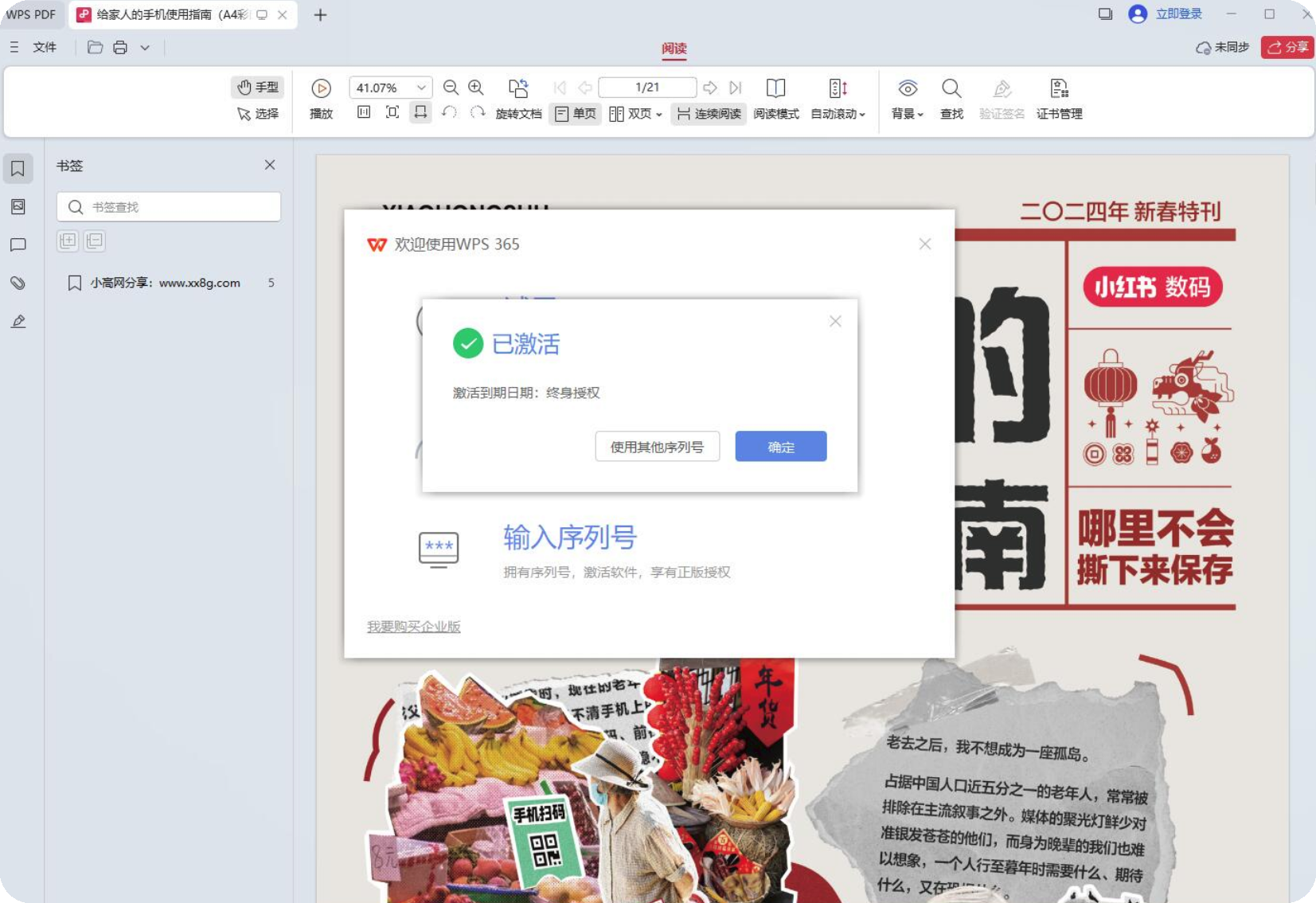The image size is (1316, 903).
Task: Close the 已激活 dialog
Action: [x=835, y=321]
